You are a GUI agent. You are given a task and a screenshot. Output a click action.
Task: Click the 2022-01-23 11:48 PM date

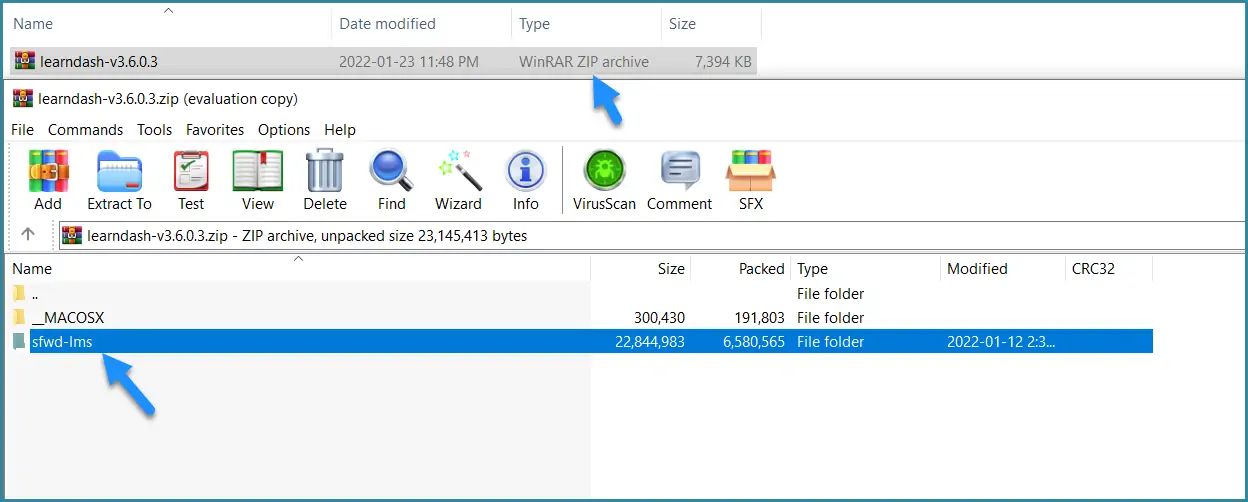click(409, 62)
